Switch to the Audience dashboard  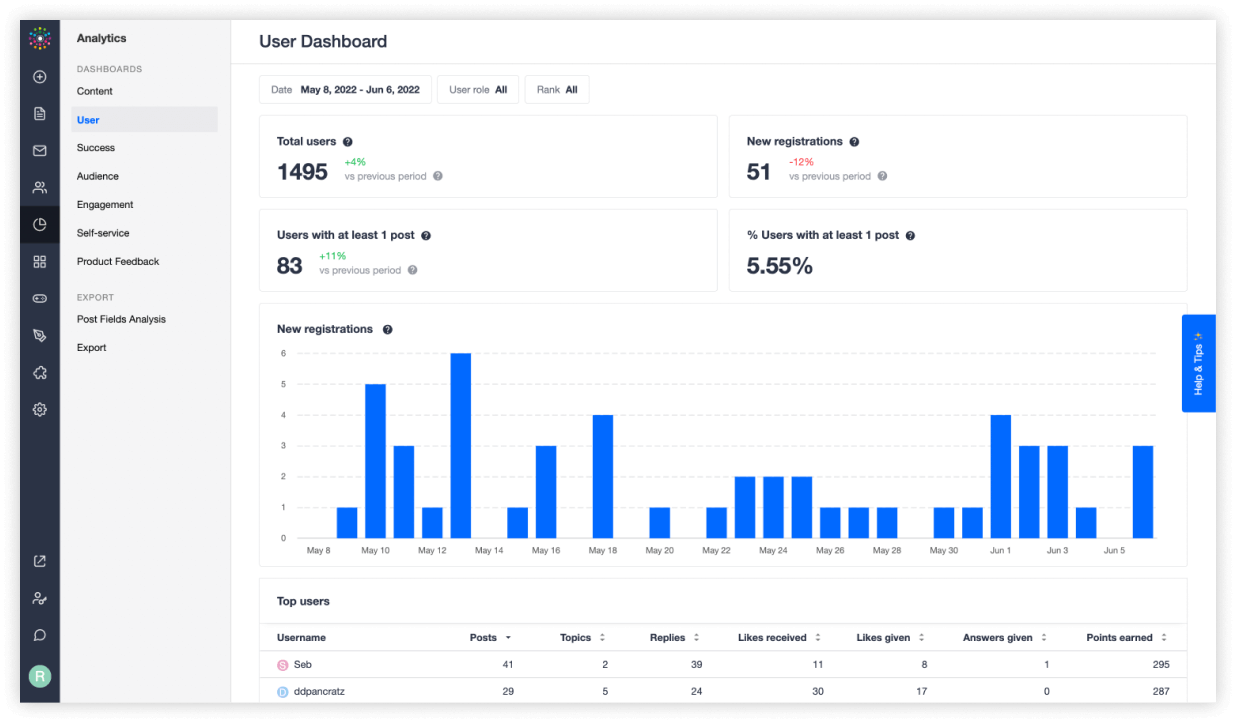[x=98, y=175]
